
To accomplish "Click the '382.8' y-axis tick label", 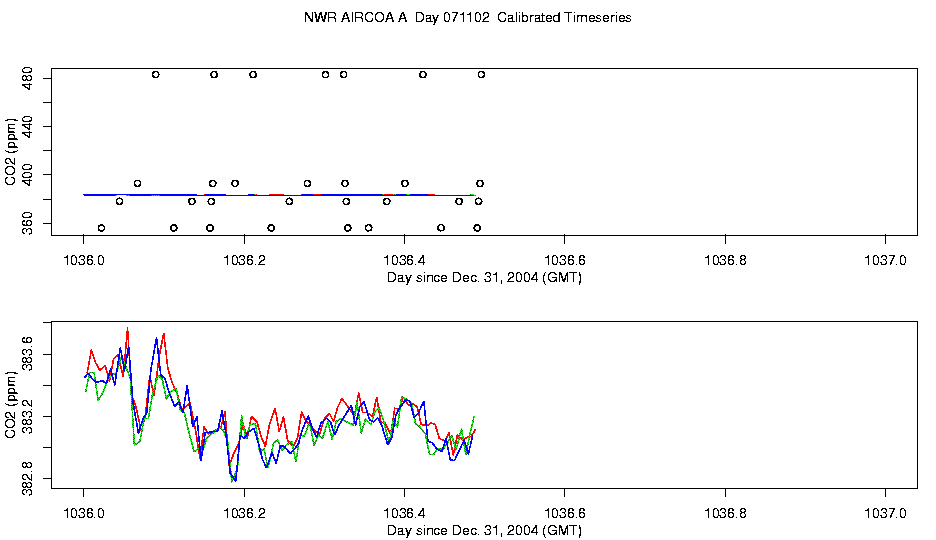I will tap(27, 479).
